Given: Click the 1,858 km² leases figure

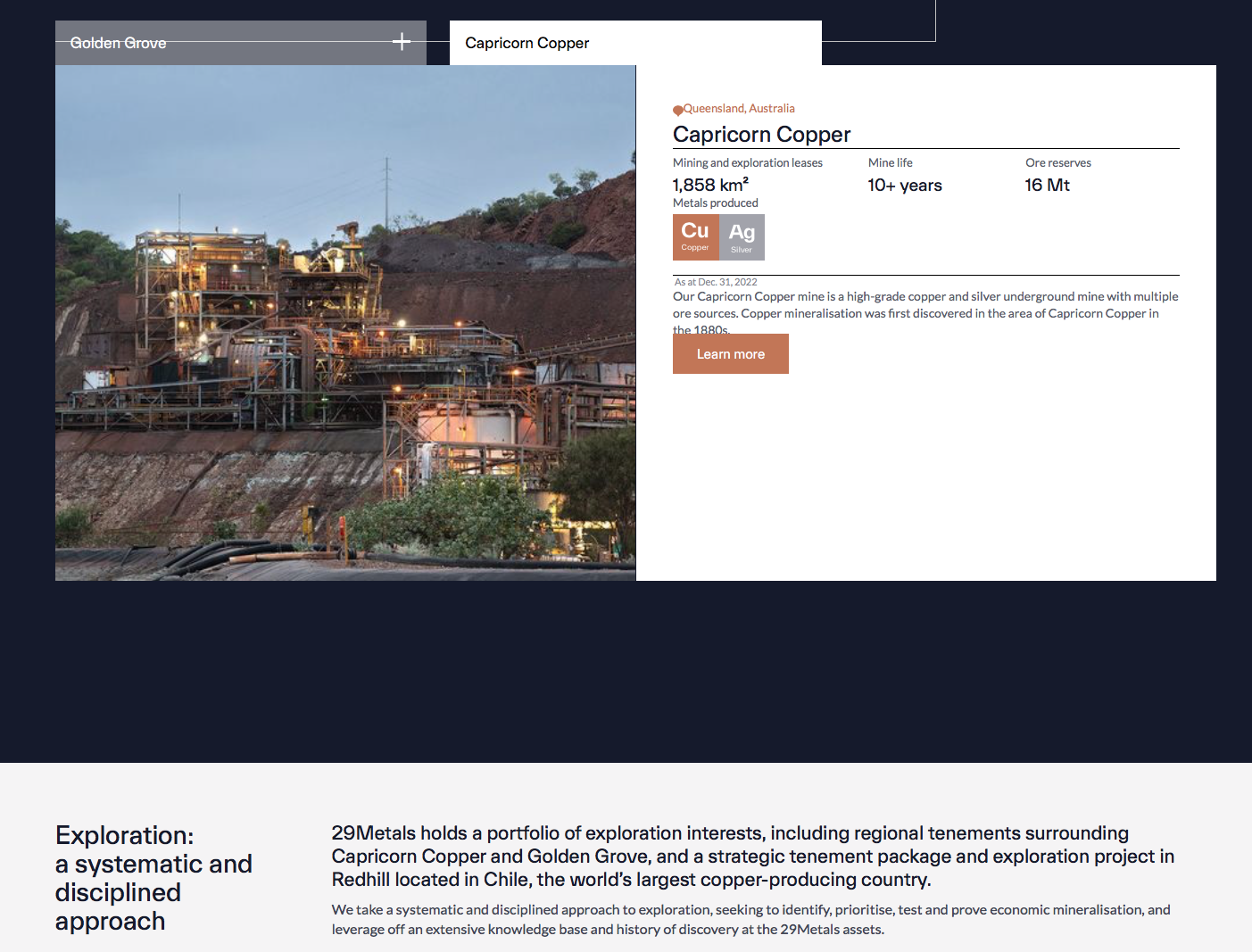Looking at the screenshot, I should tap(710, 185).
